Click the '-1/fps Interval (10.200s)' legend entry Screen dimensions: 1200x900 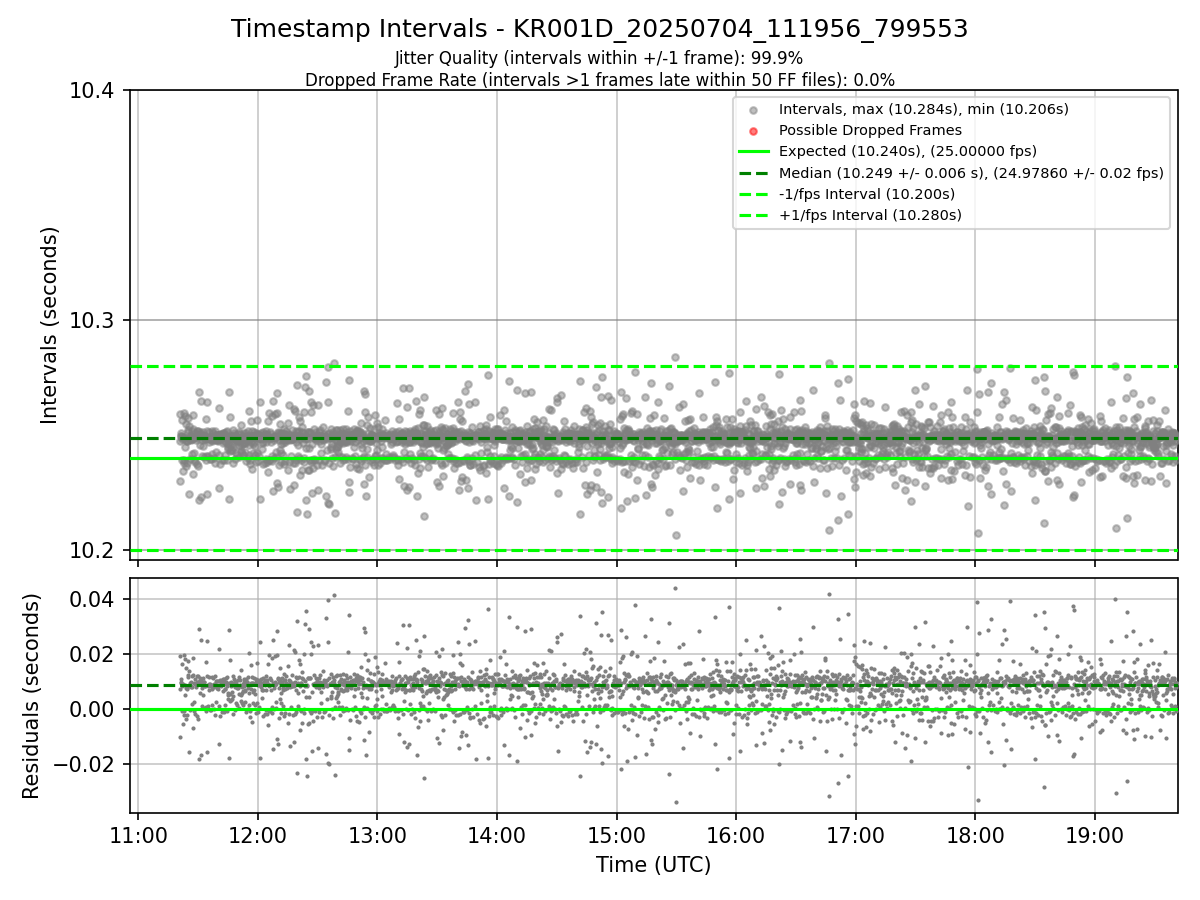(x=866, y=194)
